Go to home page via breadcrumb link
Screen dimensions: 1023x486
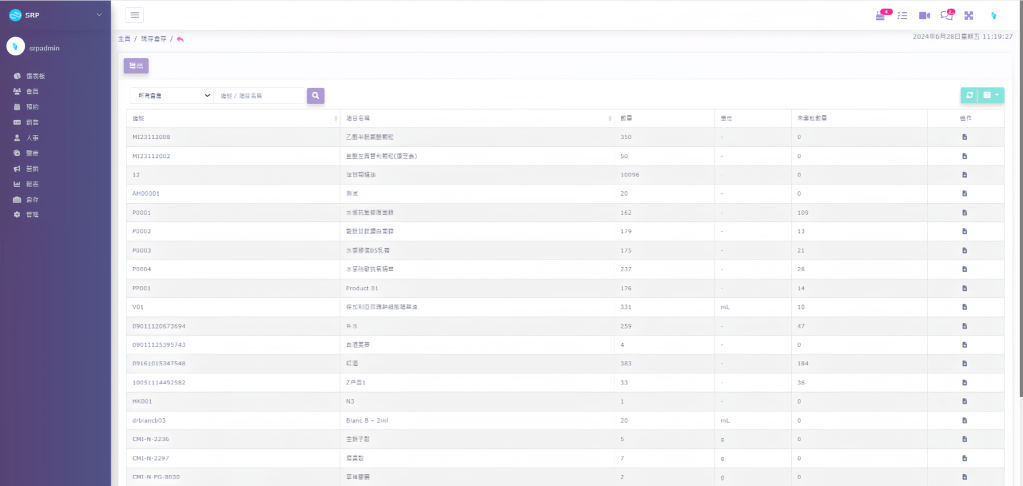coord(124,39)
